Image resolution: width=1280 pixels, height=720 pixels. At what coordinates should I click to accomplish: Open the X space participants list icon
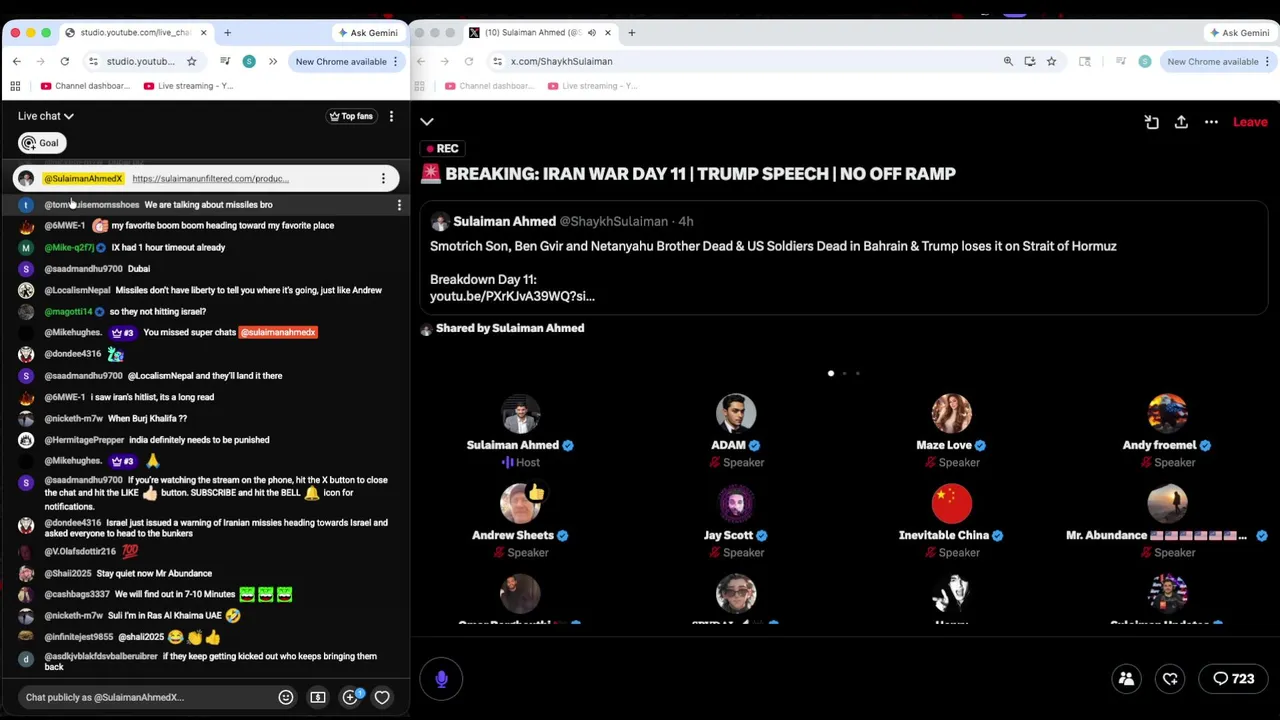pos(1126,679)
